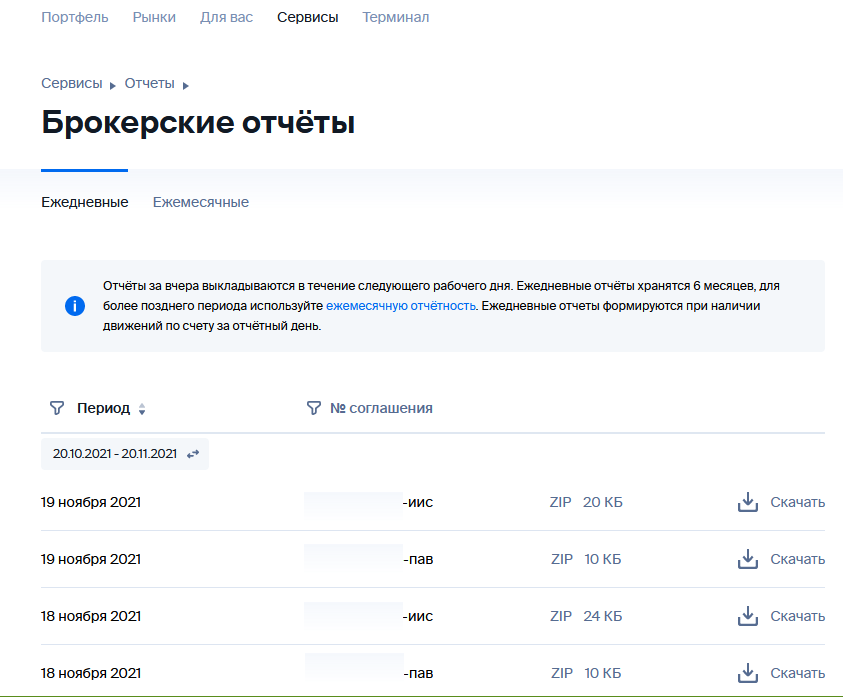Screen dimensions: 843x697
Task: Open the Портфель section in top navigation
Action: pyautogui.click(x=75, y=17)
